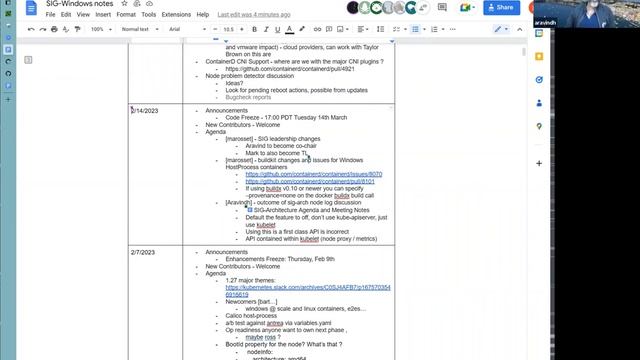The image size is (640, 360).
Task: Redo the last undone edit
Action: click(x=42, y=29)
